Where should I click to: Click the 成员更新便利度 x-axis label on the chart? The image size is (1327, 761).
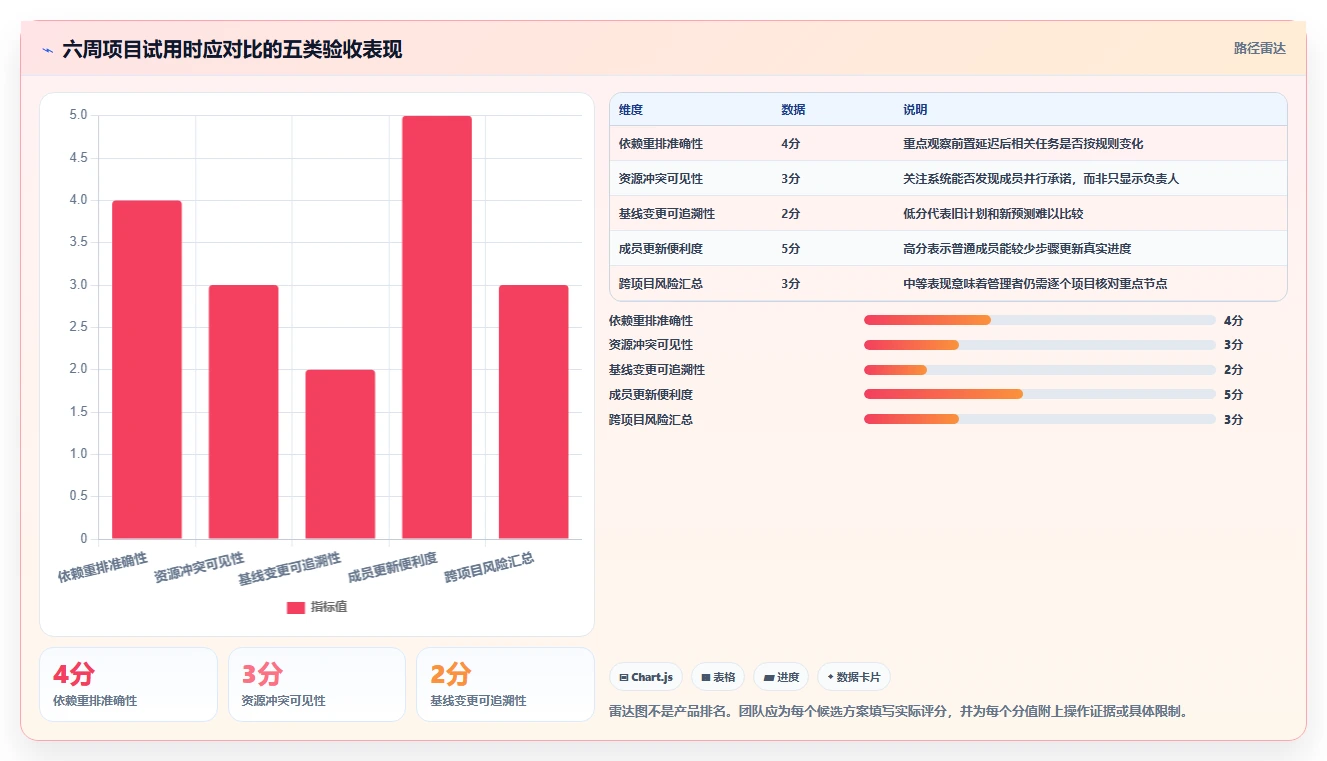pos(393,567)
